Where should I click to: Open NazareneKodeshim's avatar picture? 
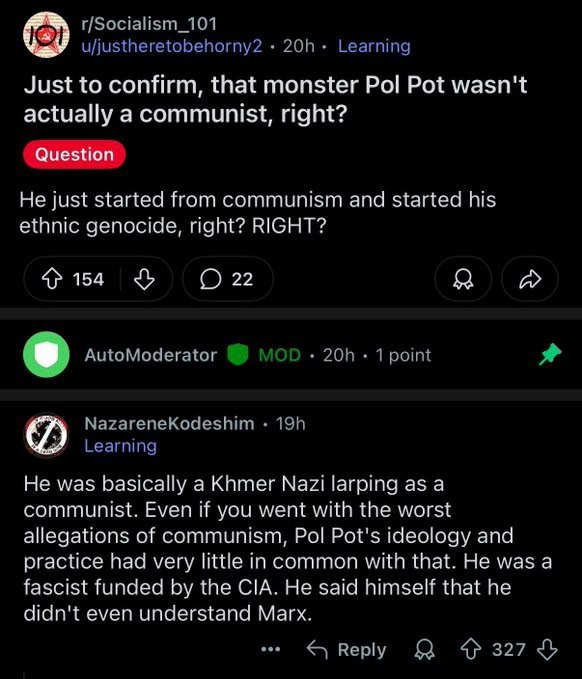pos(46,435)
